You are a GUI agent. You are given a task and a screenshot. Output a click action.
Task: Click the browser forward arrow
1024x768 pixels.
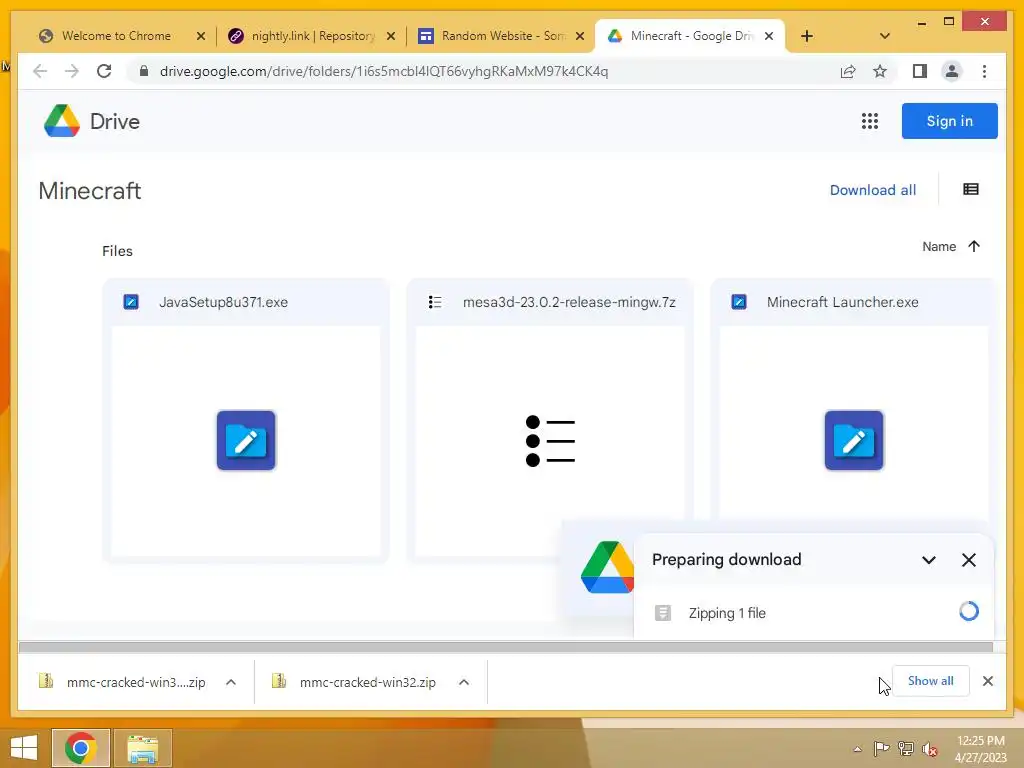click(x=72, y=71)
